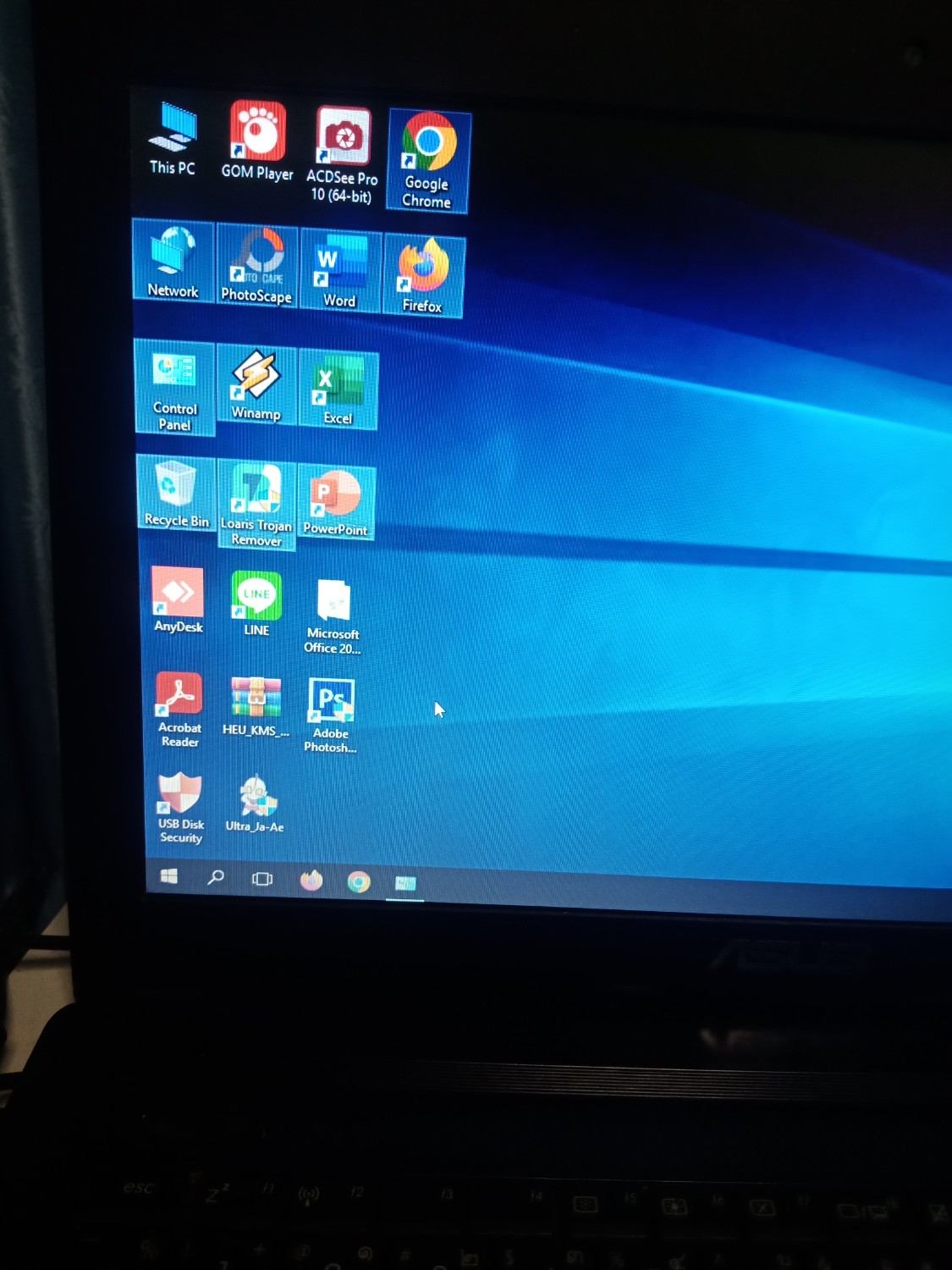This screenshot has height=1270, width=952.
Task: Open Loaris Trojan Remover shortcut
Action: 256,505
